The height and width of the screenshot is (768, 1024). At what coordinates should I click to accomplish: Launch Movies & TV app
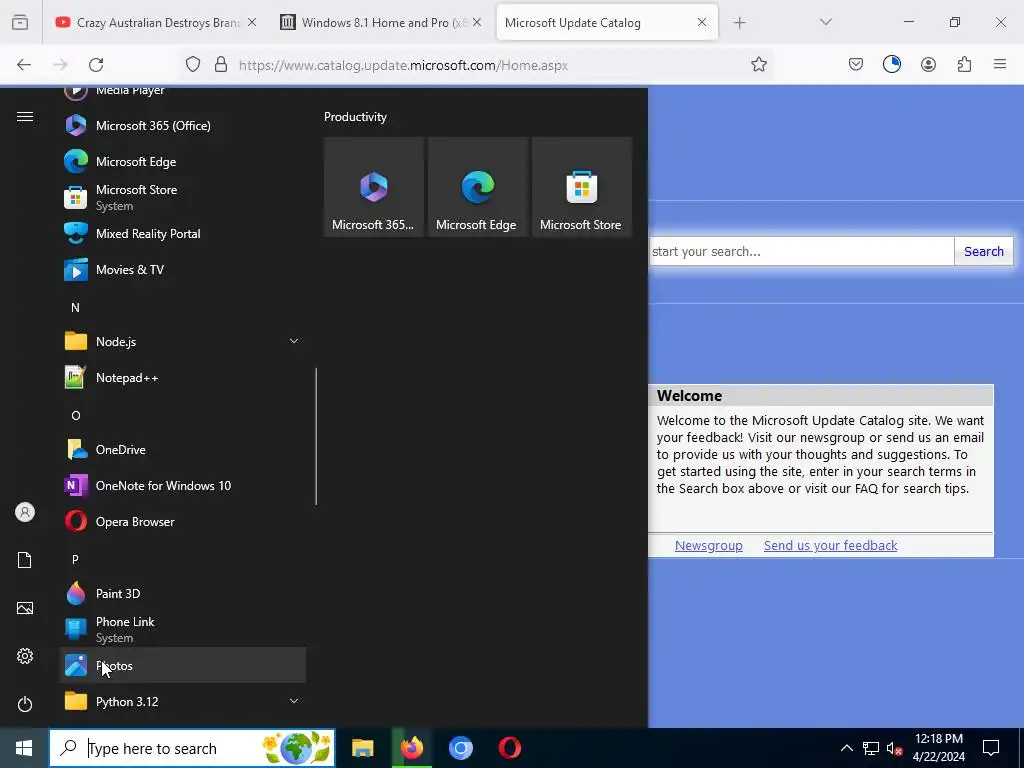183,269
